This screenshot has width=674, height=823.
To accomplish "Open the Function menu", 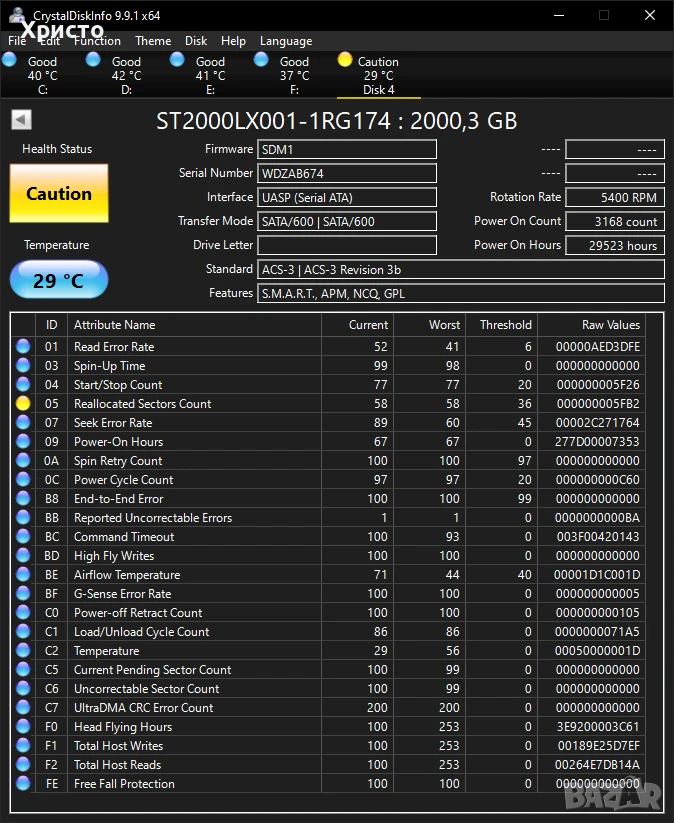I will pos(97,41).
